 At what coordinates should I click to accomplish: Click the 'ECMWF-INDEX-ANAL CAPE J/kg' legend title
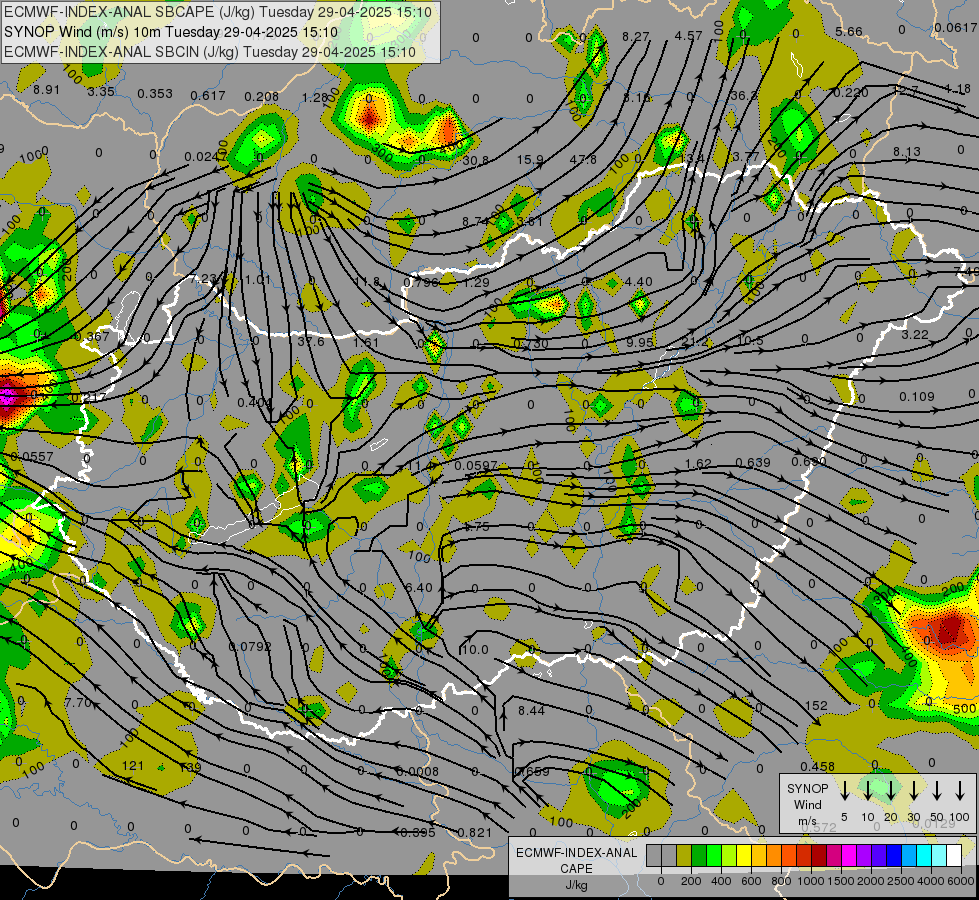click(576, 868)
